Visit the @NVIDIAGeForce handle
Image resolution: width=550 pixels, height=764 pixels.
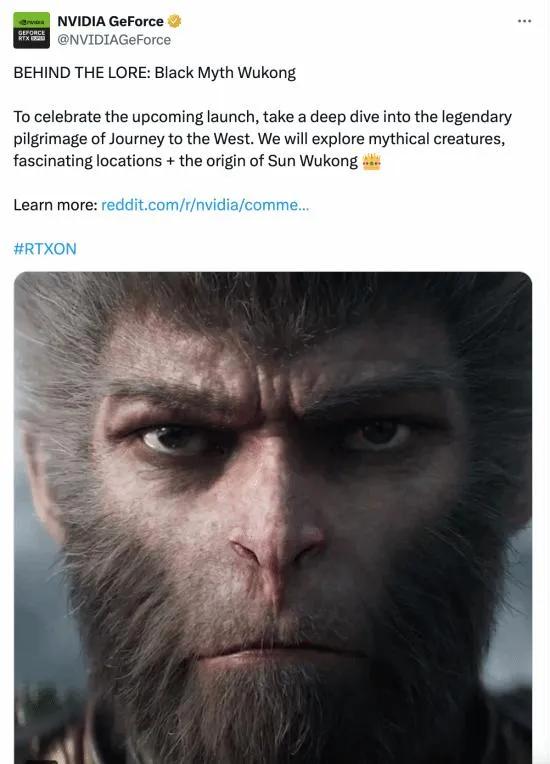click(114, 40)
